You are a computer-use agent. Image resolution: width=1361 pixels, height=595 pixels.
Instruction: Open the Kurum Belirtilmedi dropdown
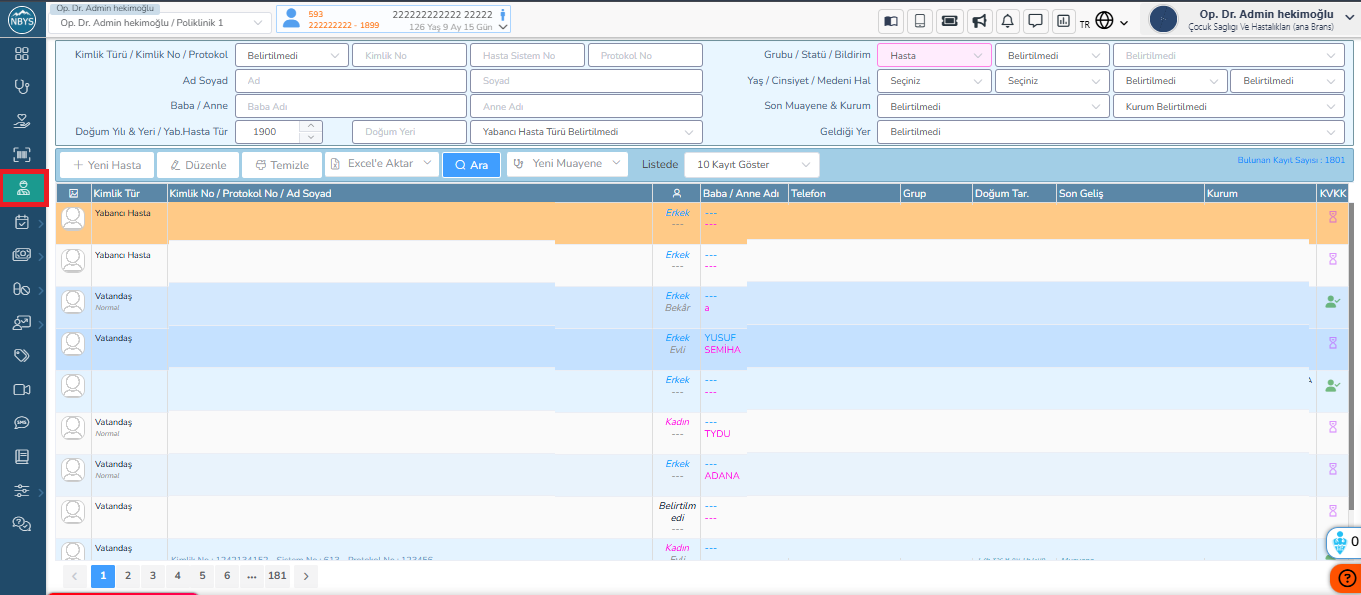tap(1228, 106)
